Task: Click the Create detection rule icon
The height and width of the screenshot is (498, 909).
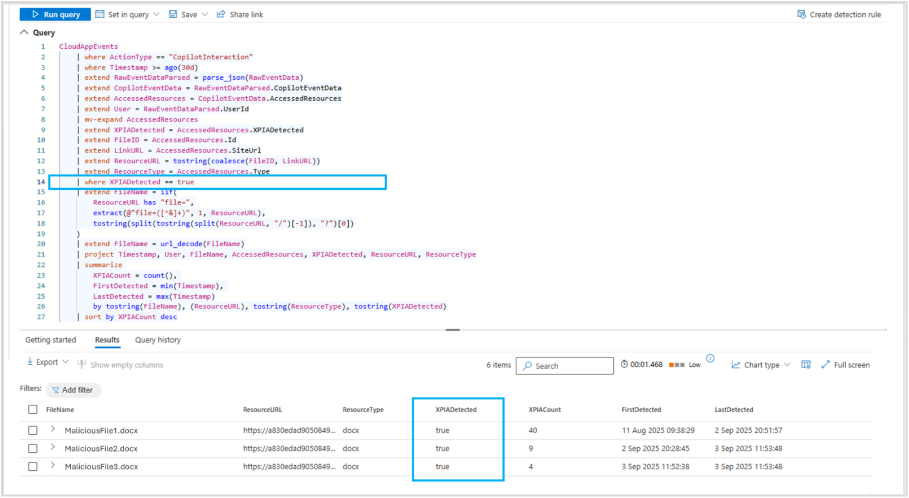Action: click(x=801, y=14)
